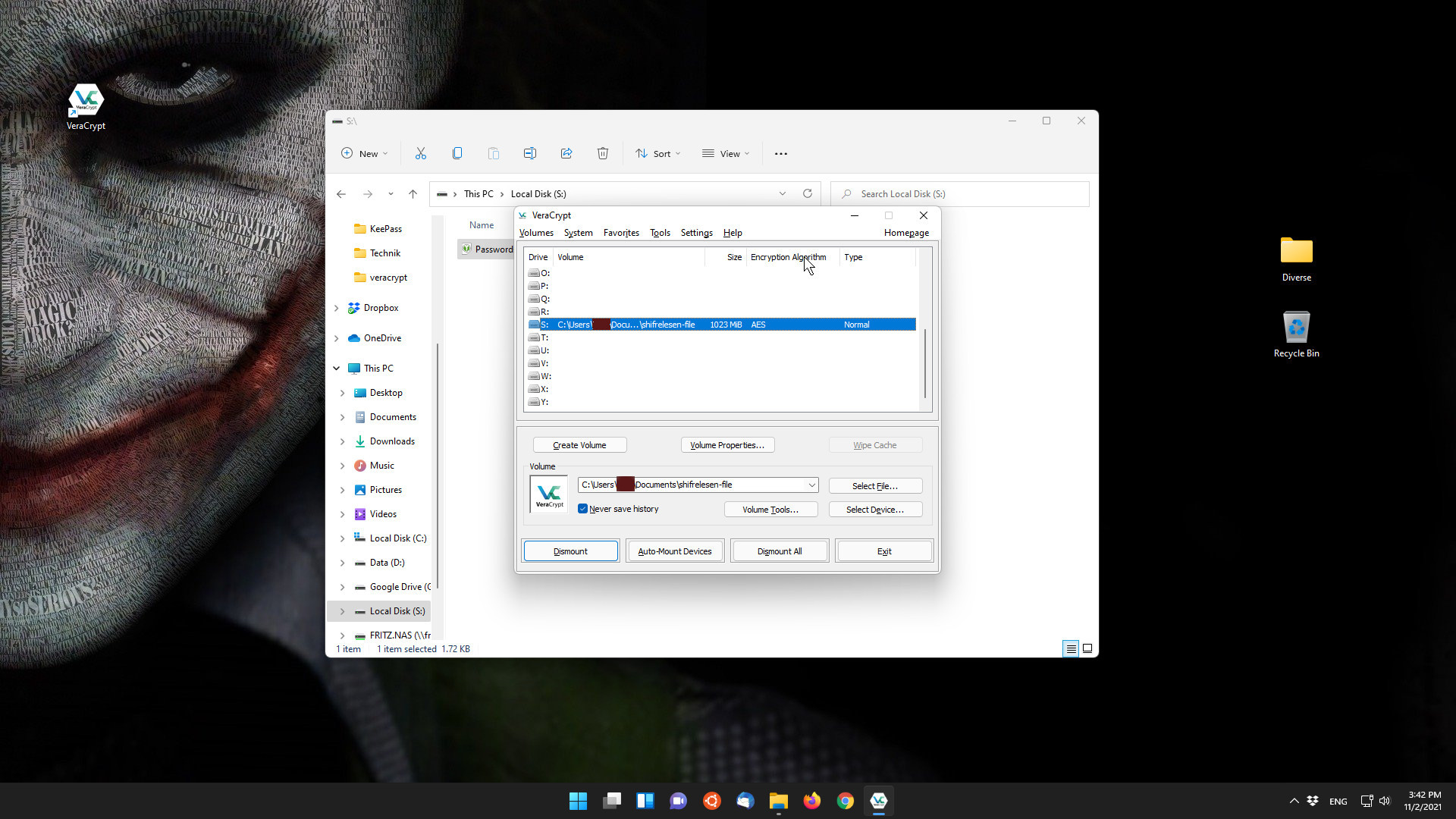
Task: Expand the address bar history dropdown
Action: [783, 193]
